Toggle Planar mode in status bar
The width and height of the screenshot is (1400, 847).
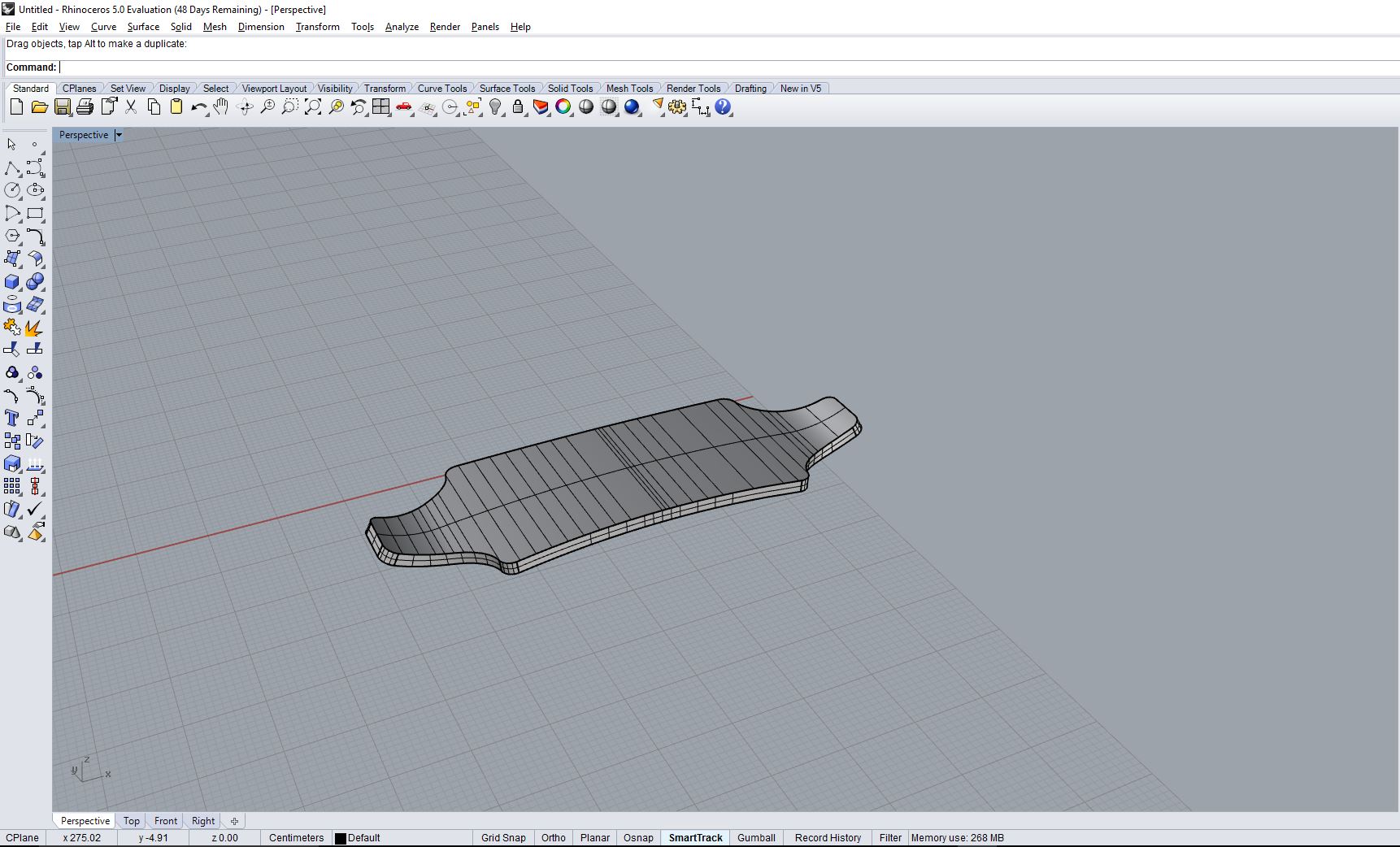pyautogui.click(x=595, y=837)
